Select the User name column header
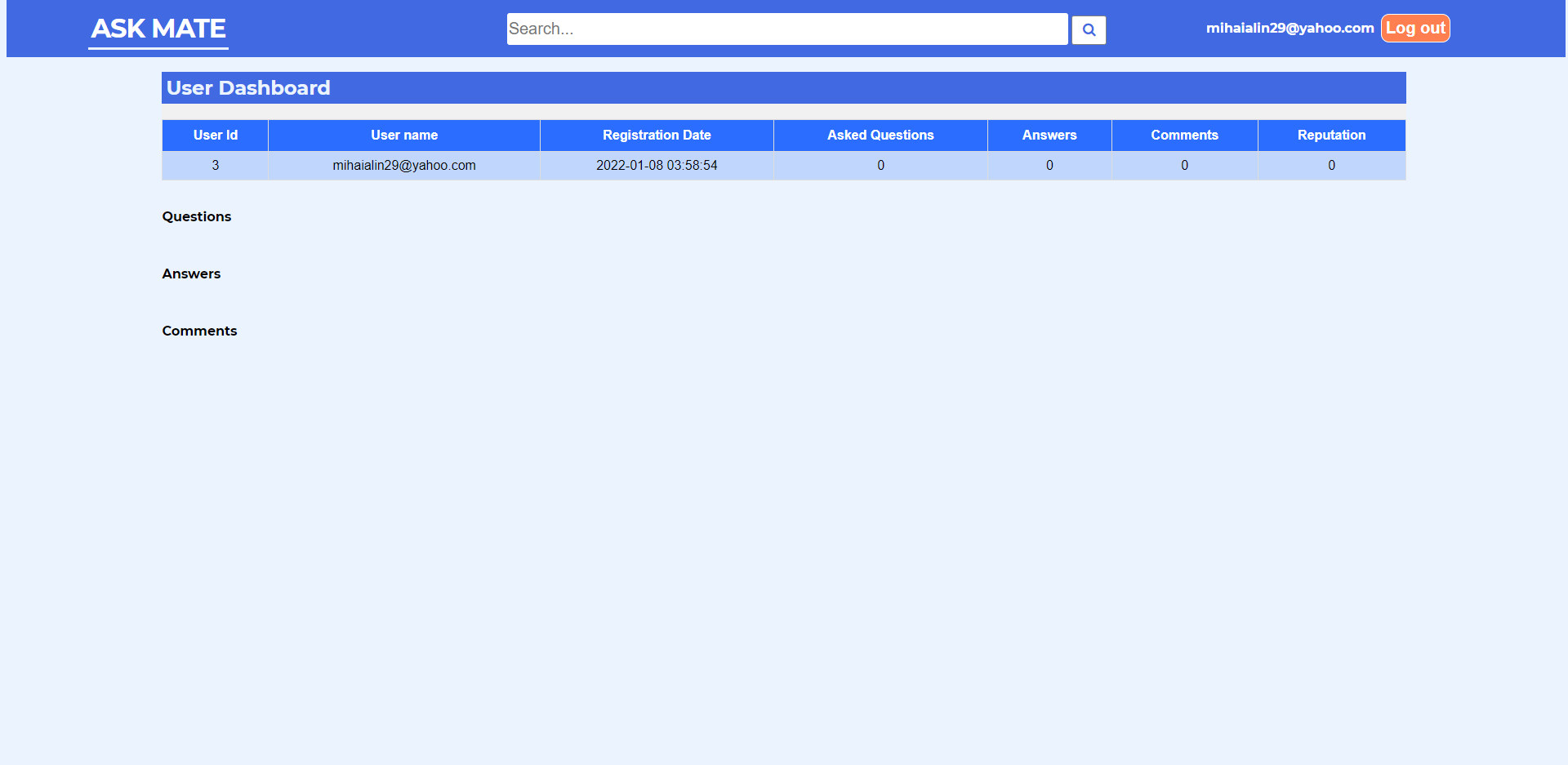1568x765 pixels. 404,135
